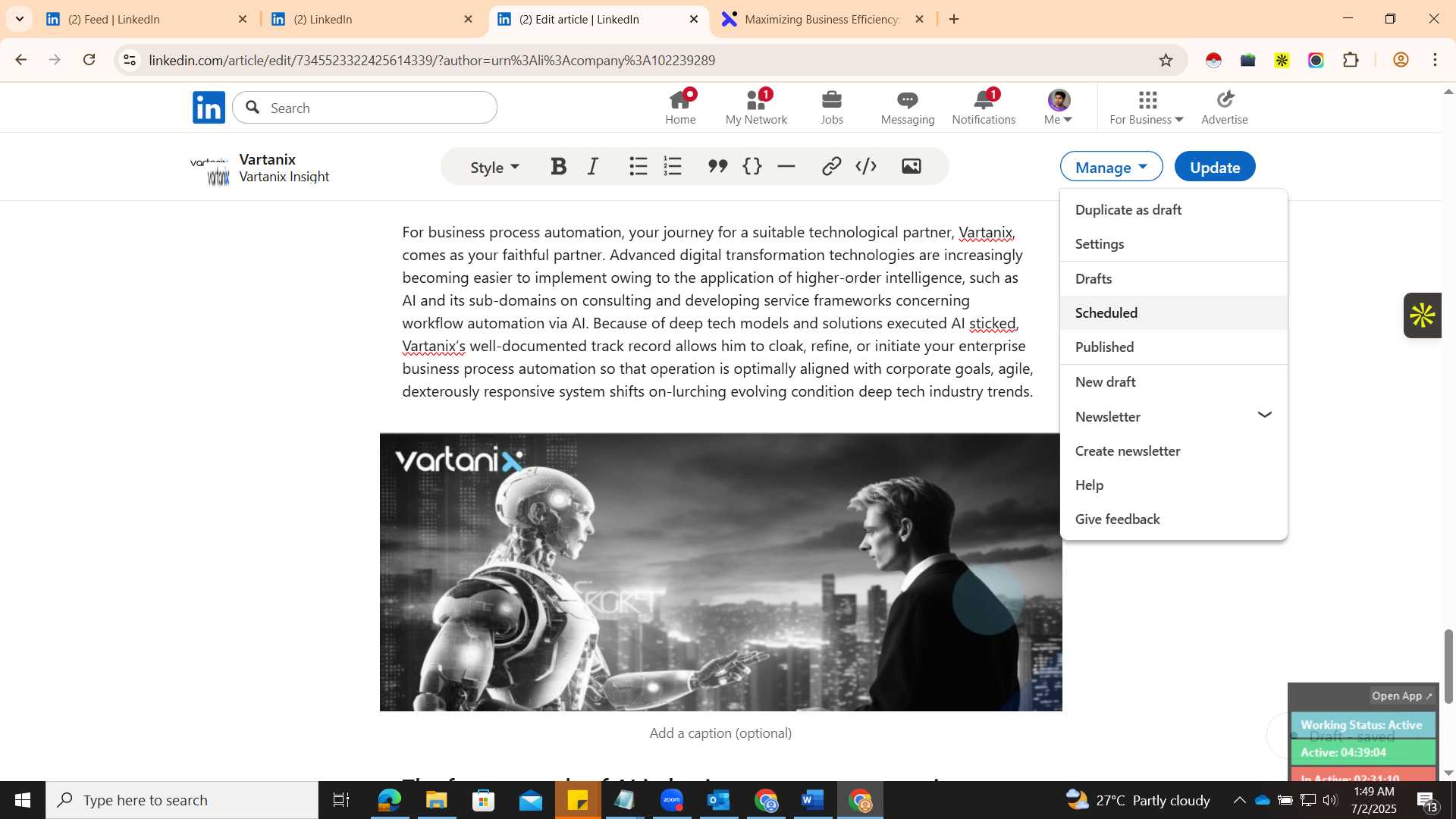The height and width of the screenshot is (819, 1456).
Task: Start a New draft
Action: point(1173,382)
